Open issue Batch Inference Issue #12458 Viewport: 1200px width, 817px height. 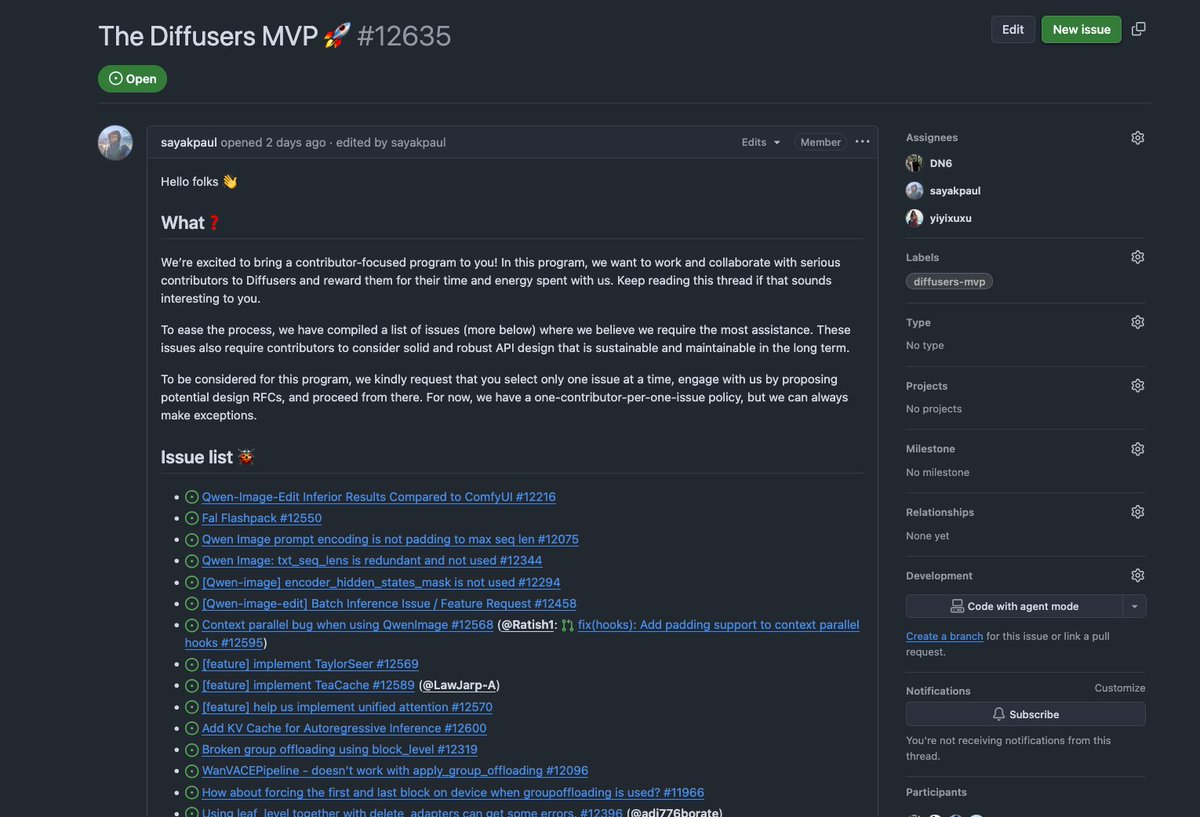389,604
